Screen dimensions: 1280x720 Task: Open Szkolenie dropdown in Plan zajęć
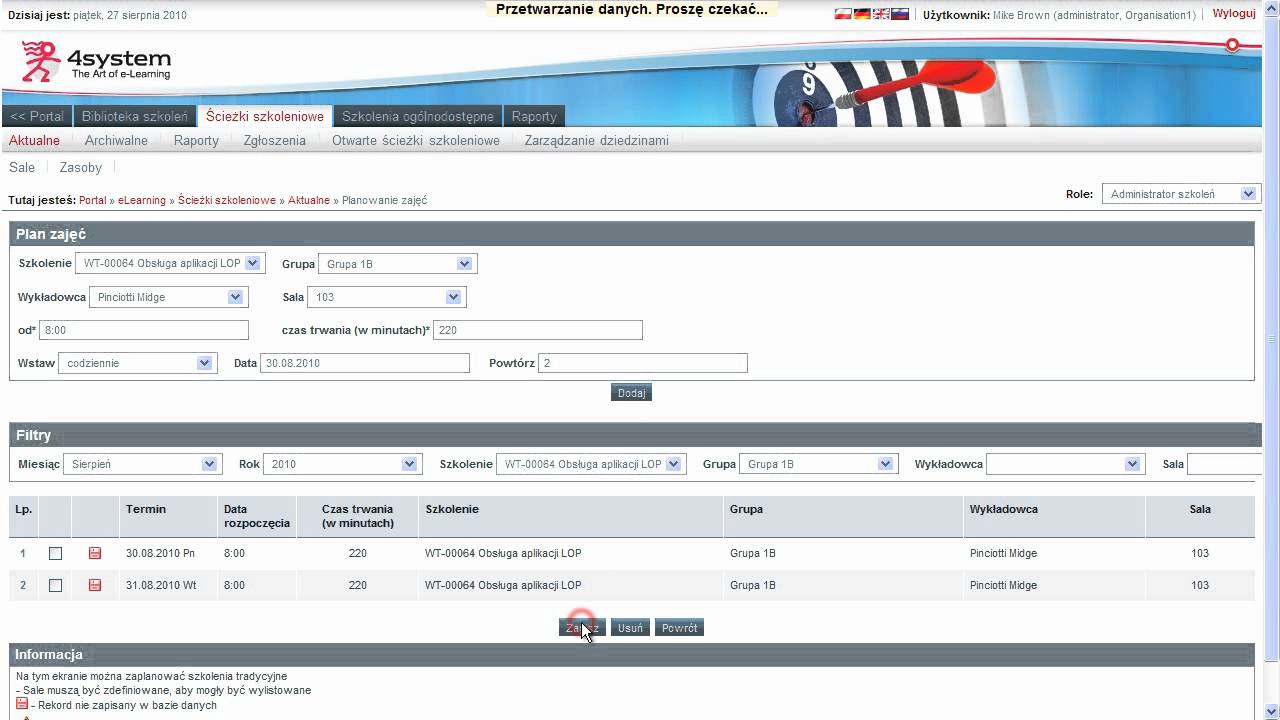click(169, 263)
